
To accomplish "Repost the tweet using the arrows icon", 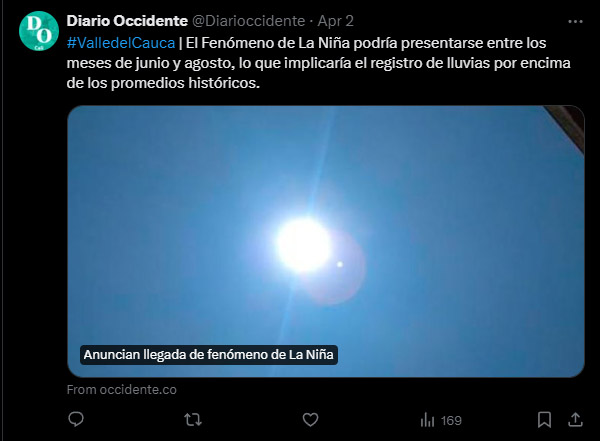I will [x=193, y=420].
